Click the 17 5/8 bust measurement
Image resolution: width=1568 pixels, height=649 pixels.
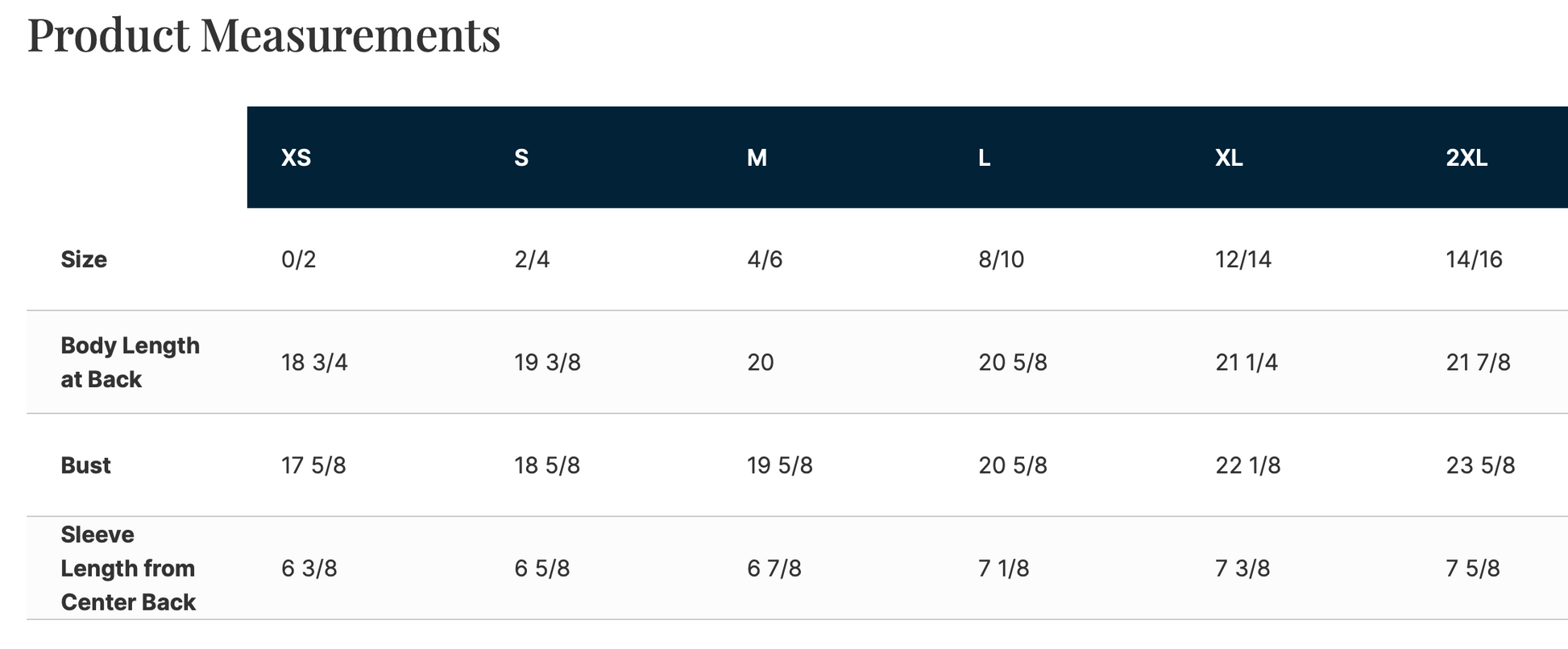pos(313,465)
